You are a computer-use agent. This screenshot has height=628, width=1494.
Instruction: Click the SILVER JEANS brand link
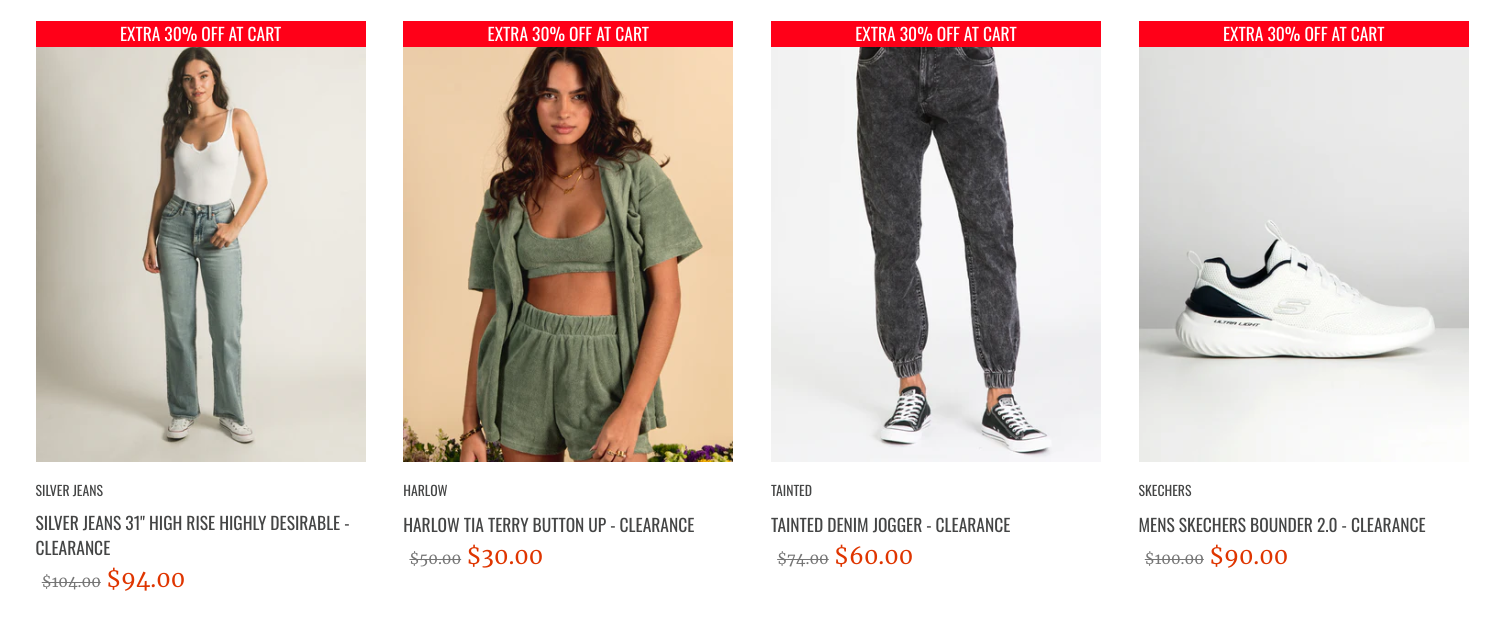pos(69,490)
